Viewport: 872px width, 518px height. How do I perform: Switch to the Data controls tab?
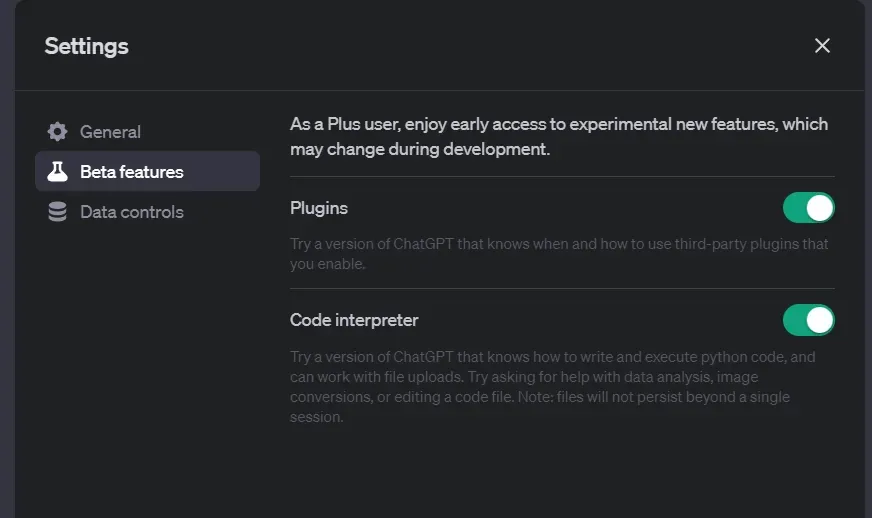[132, 212]
